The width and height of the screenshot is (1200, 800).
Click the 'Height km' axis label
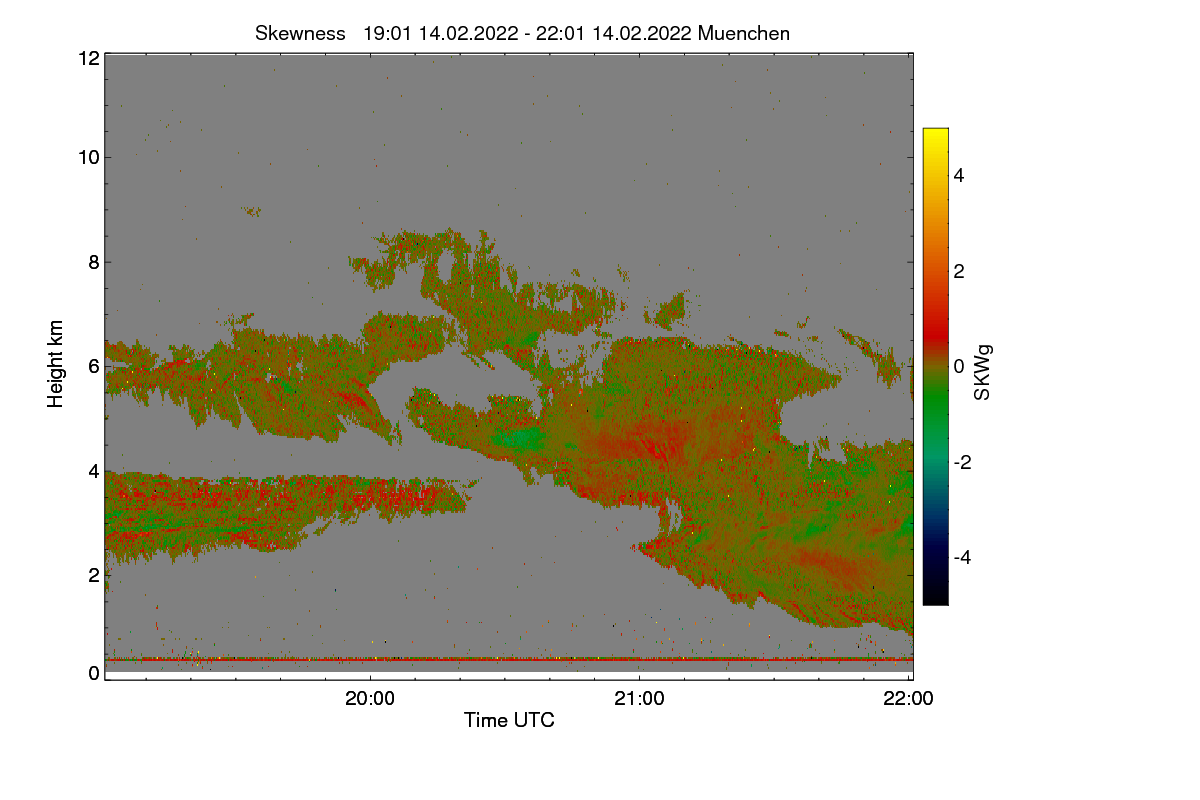56,364
